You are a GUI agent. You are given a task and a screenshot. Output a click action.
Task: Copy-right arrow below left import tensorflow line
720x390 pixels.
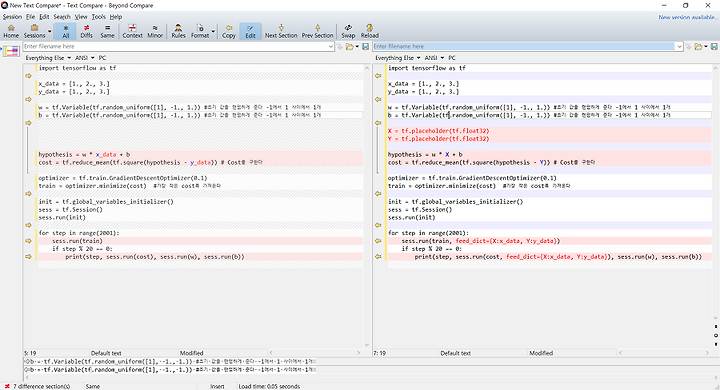coord(28,76)
